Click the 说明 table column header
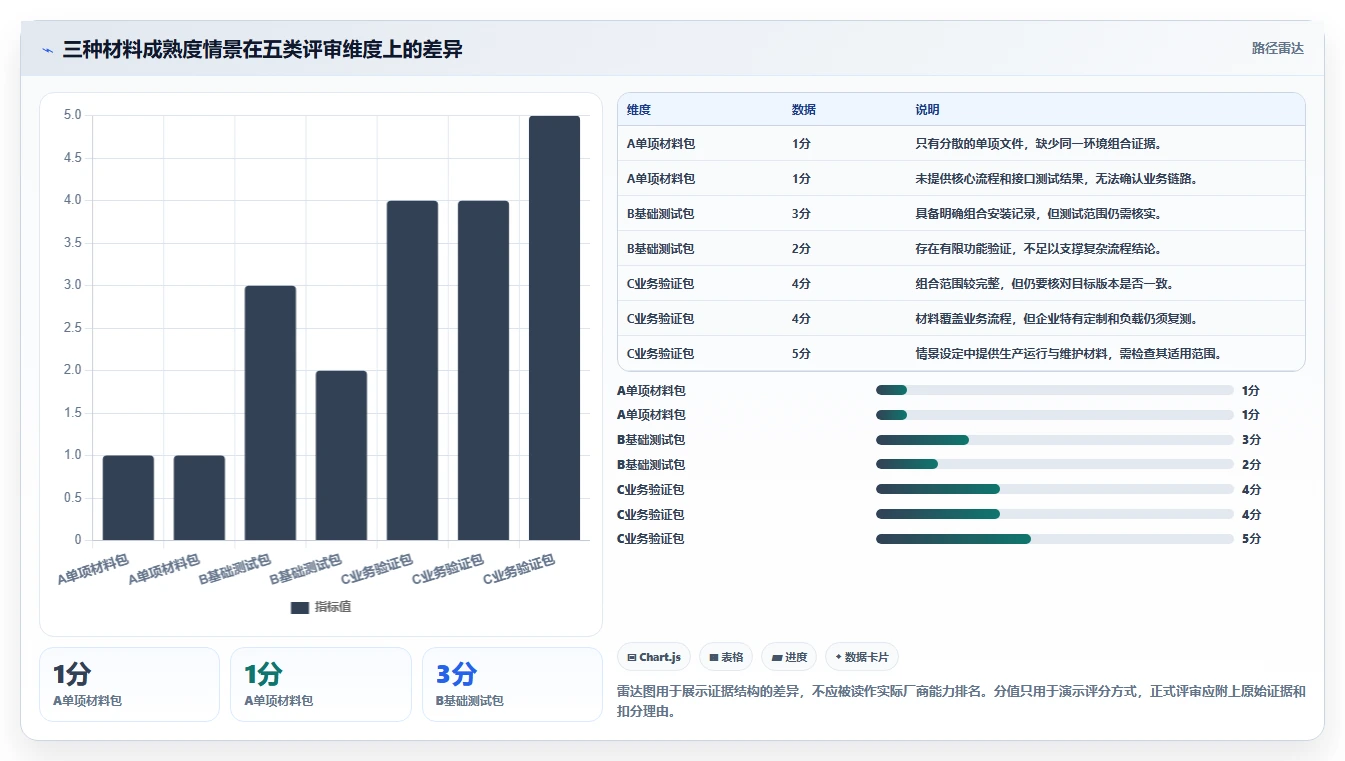Screen dimensions: 1345x761 (x=927, y=110)
